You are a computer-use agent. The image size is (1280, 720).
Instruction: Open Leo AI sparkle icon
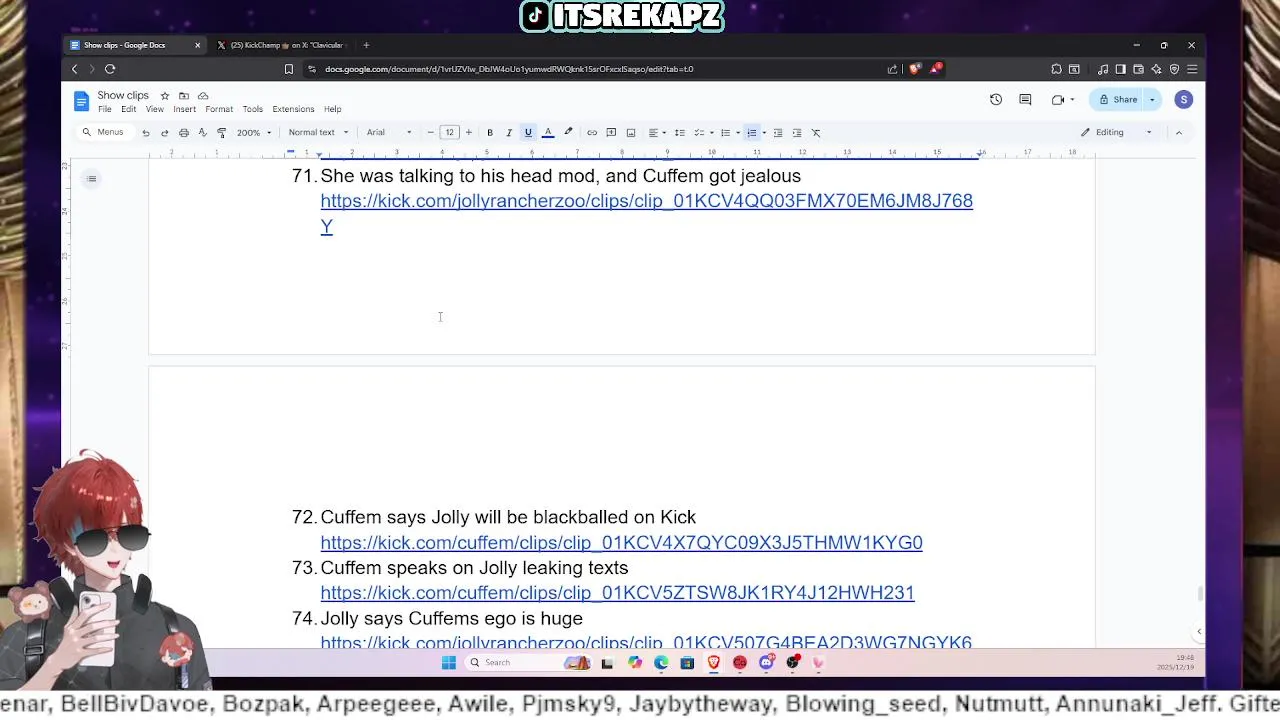point(1156,69)
